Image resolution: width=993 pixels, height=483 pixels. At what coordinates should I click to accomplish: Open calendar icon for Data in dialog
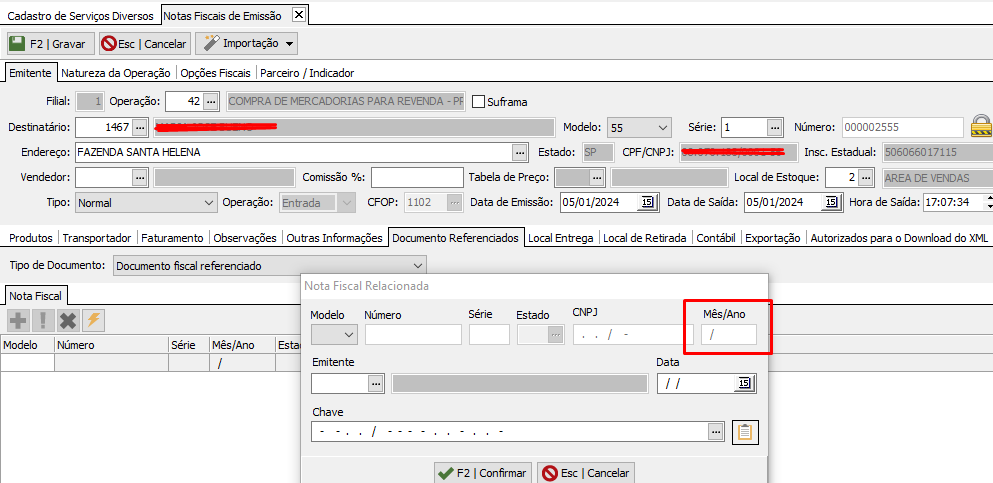[744, 383]
